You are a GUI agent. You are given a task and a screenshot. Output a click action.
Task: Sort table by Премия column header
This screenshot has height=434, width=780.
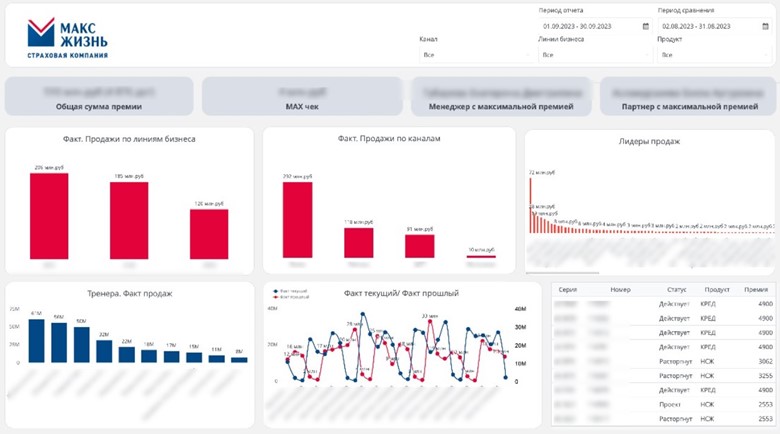(756, 289)
